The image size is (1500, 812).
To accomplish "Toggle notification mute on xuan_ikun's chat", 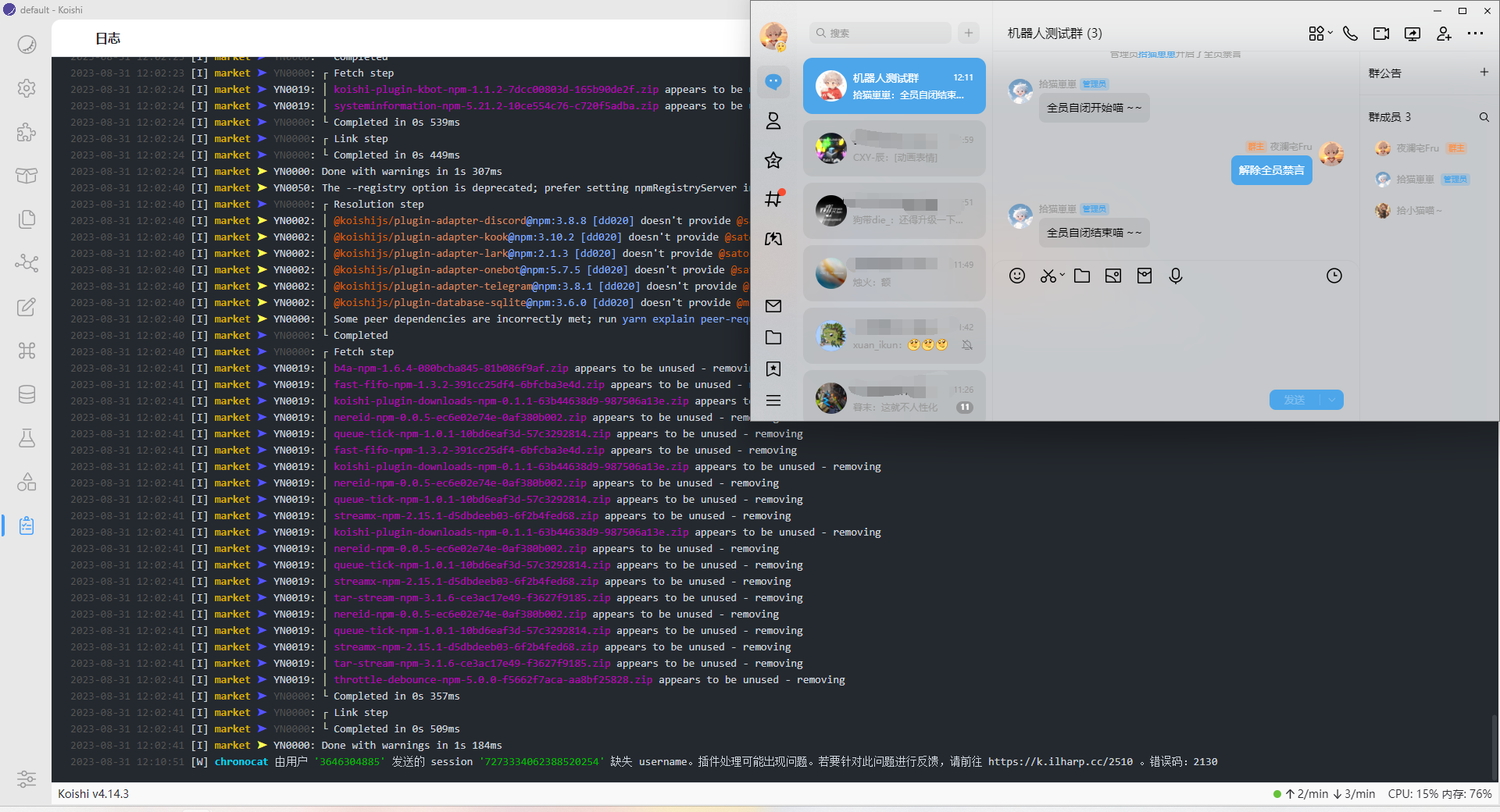I will [967, 344].
